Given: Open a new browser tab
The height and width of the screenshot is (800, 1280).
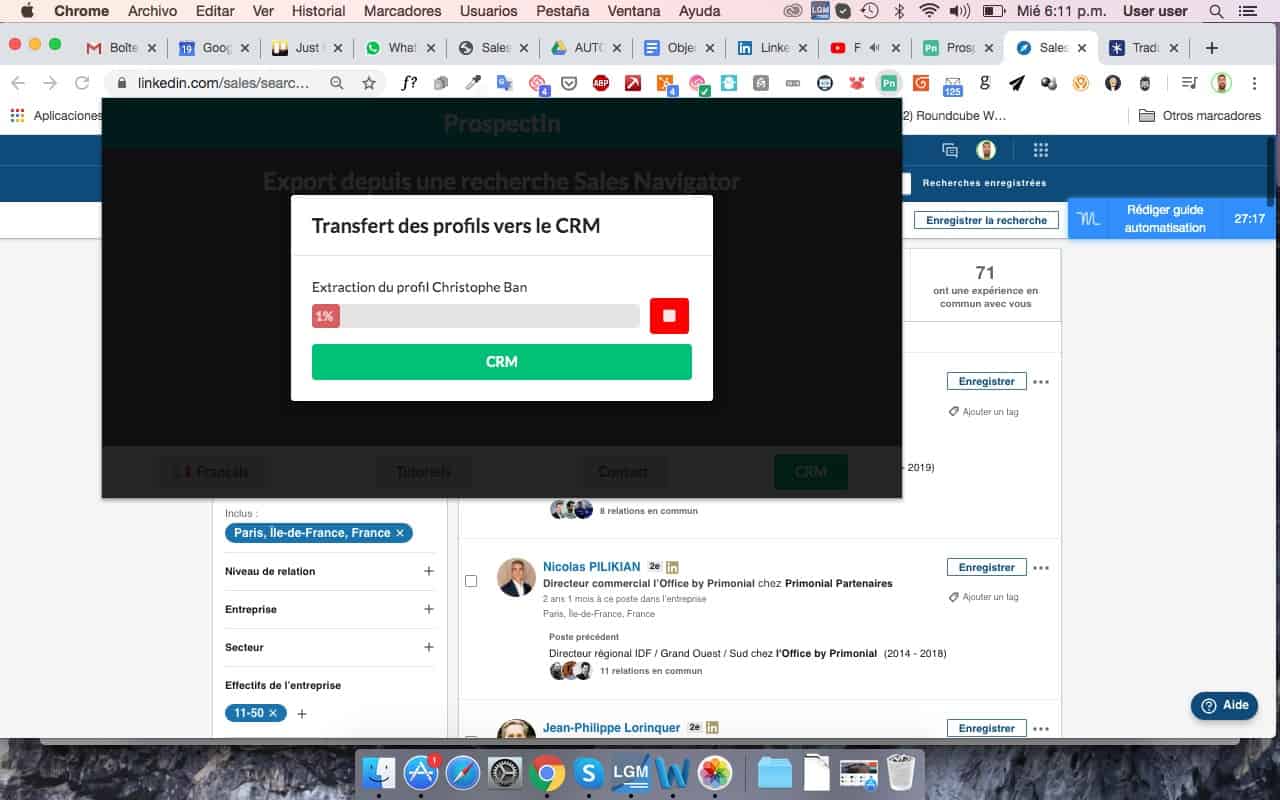Looking at the screenshot, I should (x=1211, y=48).
